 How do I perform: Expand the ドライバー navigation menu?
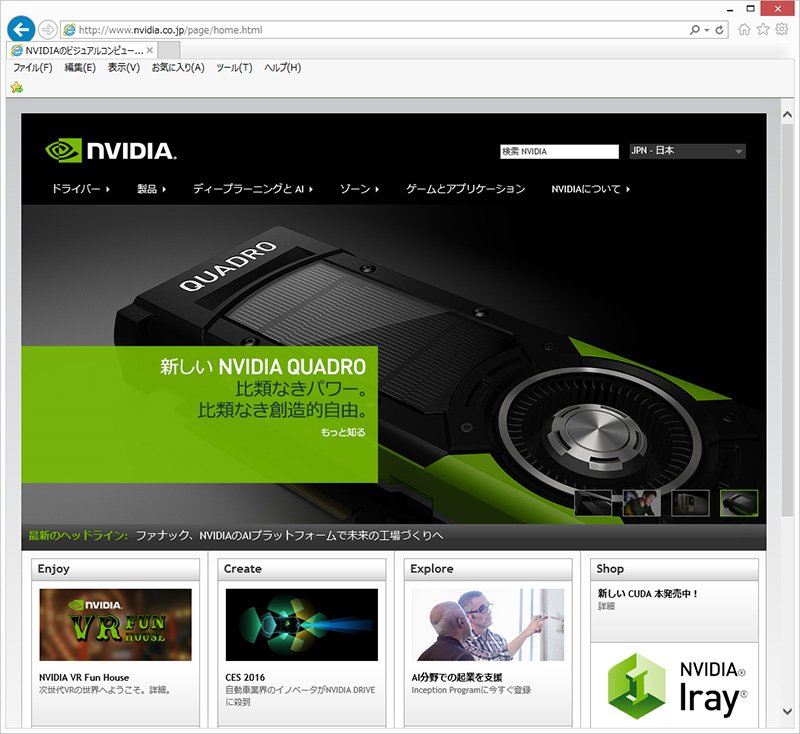(x=81, y=189)
